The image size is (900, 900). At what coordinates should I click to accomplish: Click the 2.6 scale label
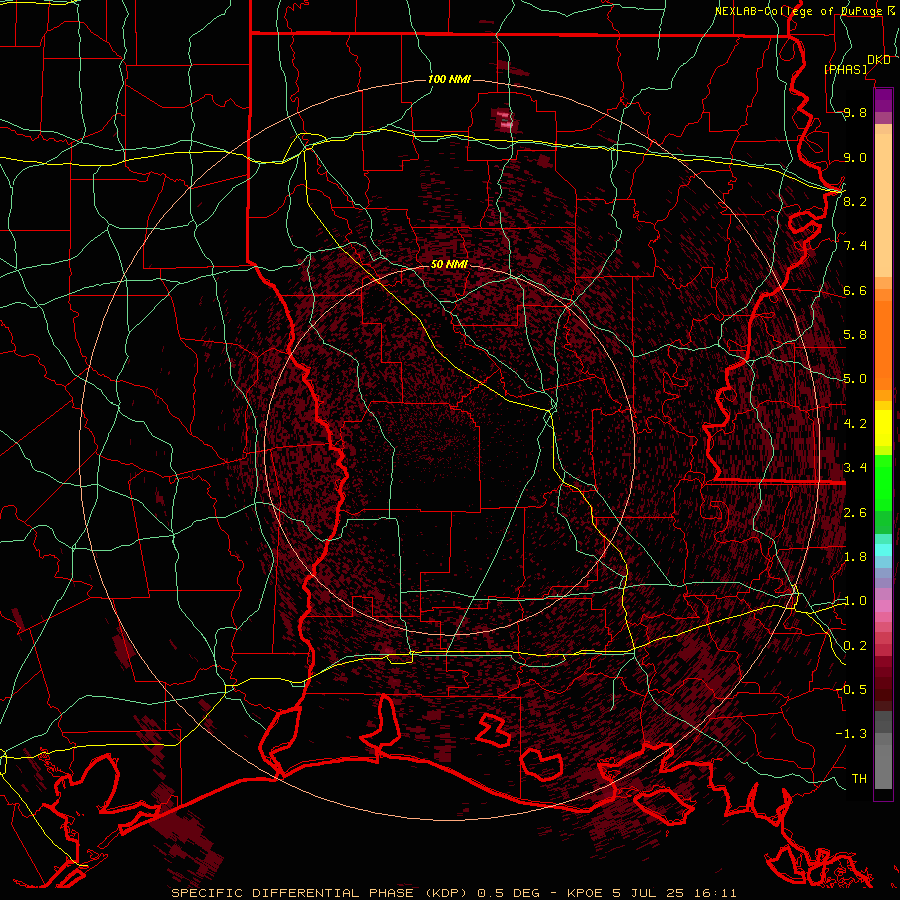point(855,512)
